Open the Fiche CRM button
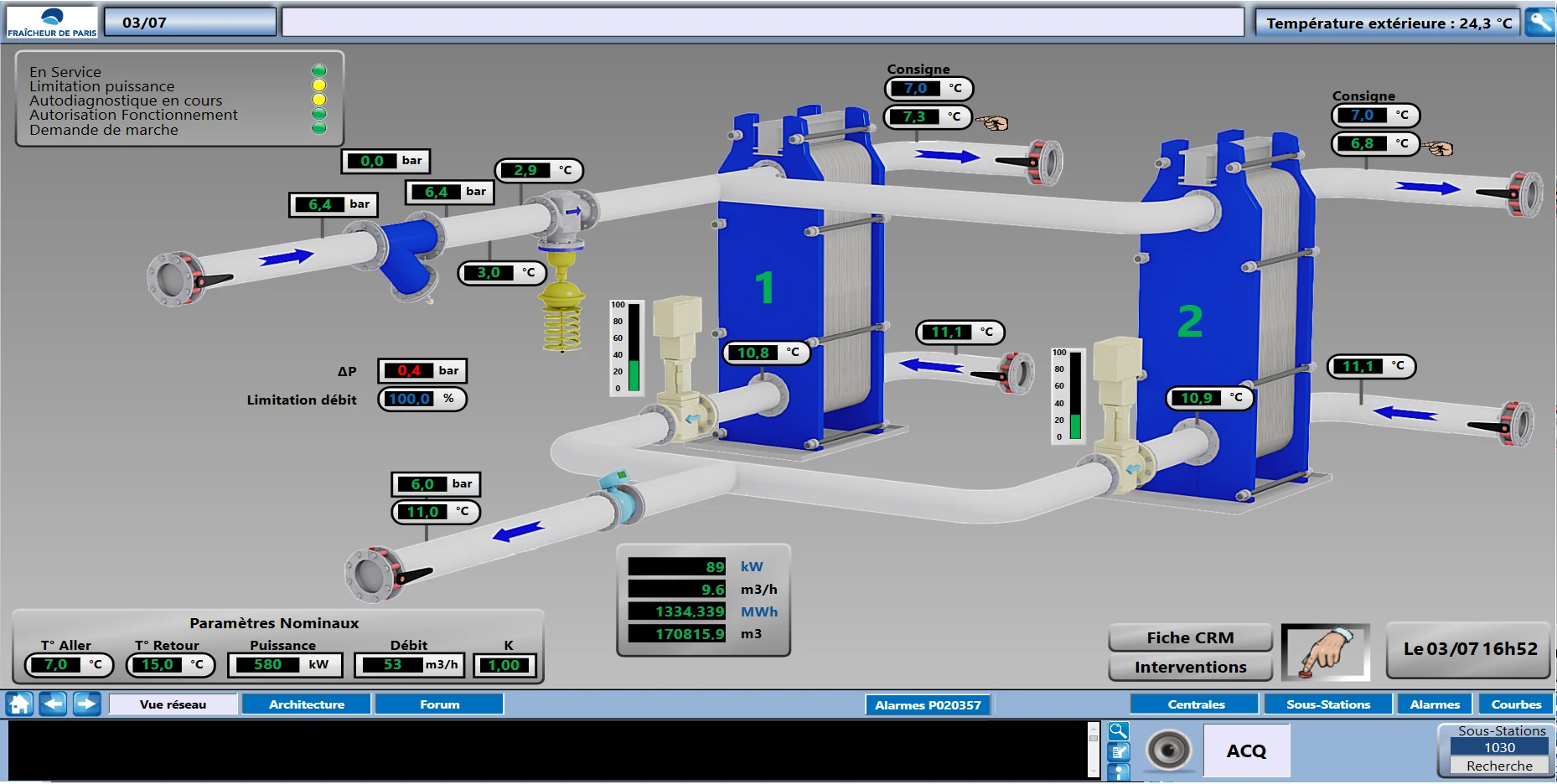 pyautogui.click(x=1190, y=638)
